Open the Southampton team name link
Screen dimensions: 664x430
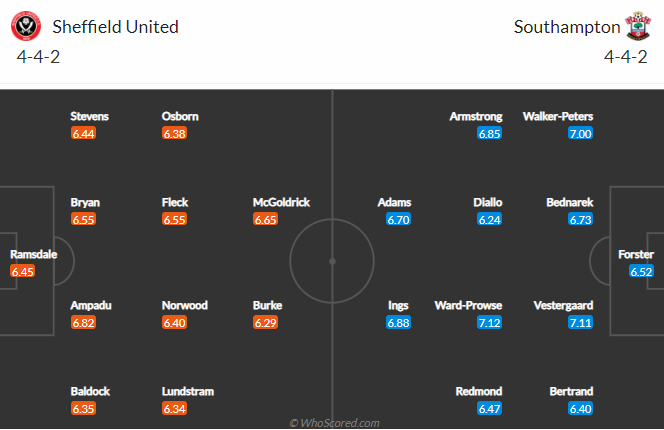560,27
